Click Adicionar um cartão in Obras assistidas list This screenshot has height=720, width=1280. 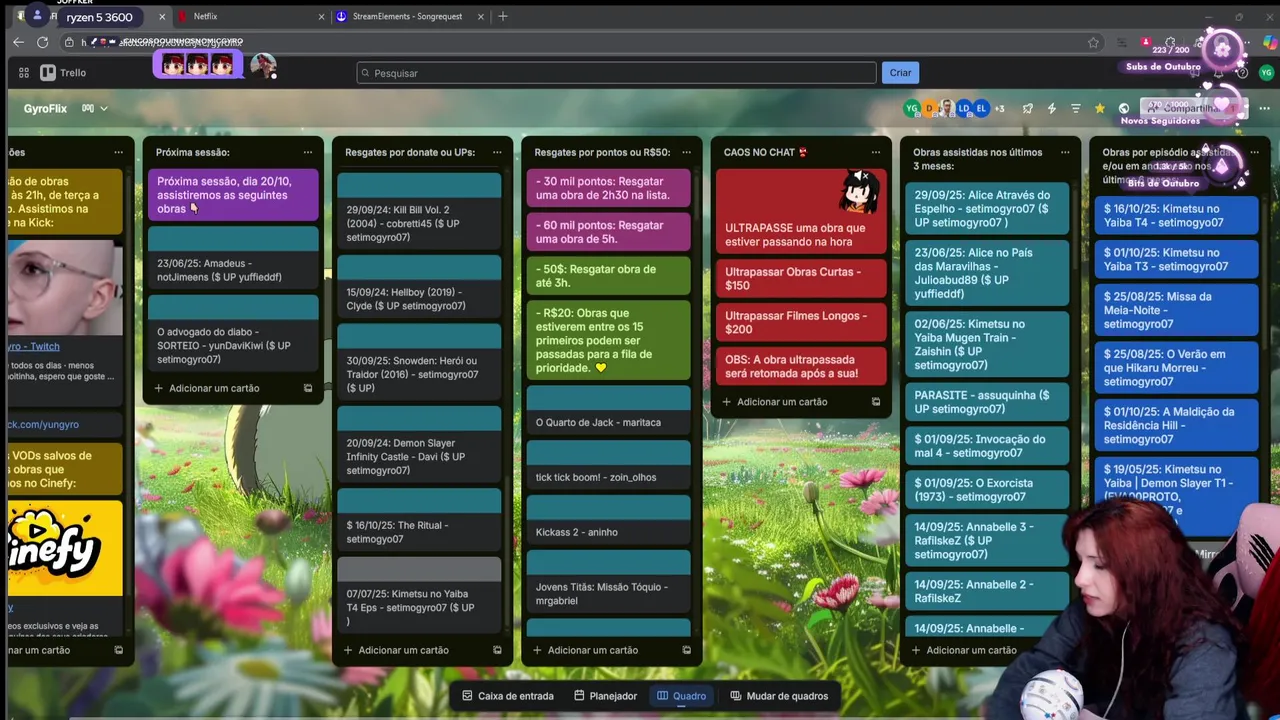971,650
